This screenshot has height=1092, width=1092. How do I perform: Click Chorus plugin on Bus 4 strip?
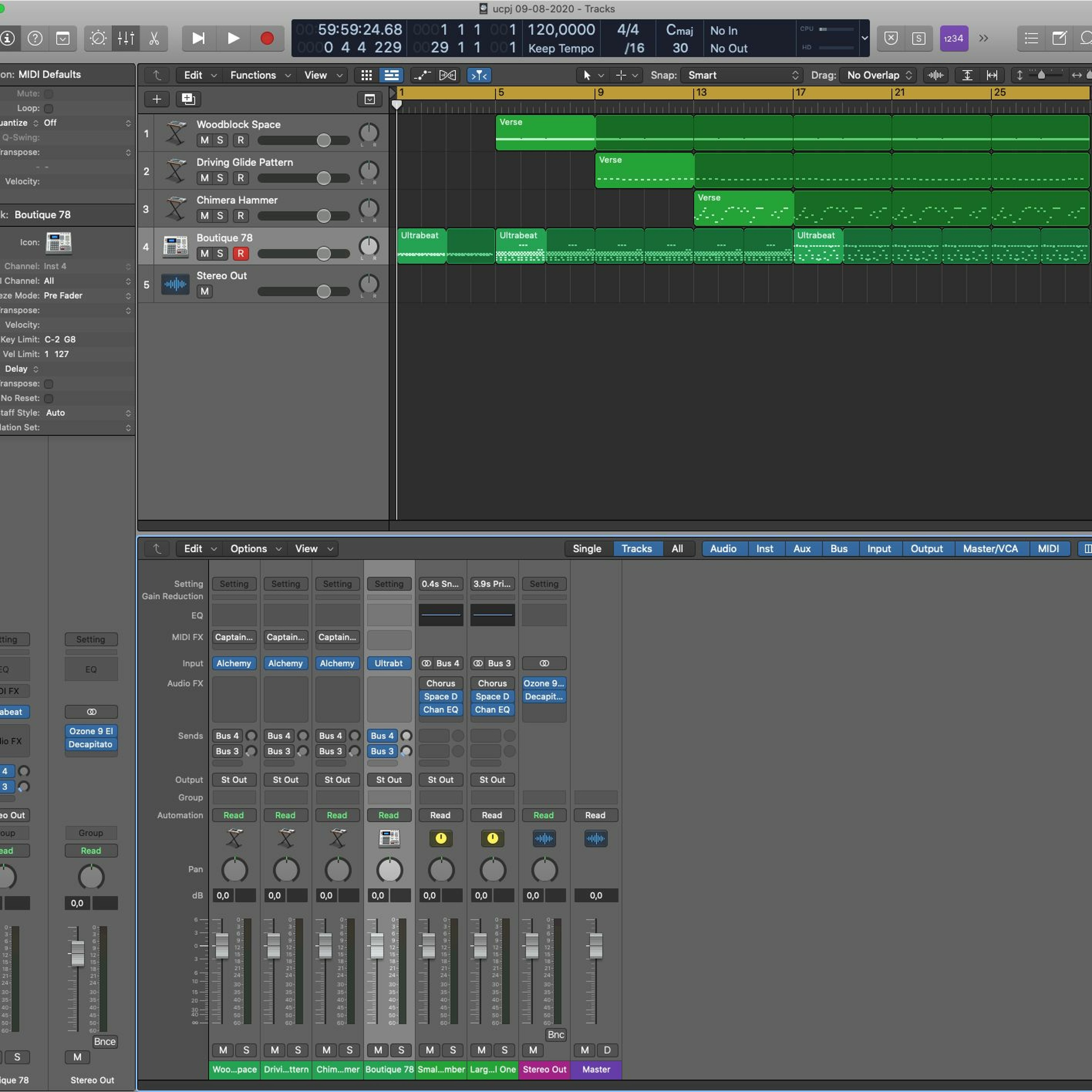(x=440, y=683)
